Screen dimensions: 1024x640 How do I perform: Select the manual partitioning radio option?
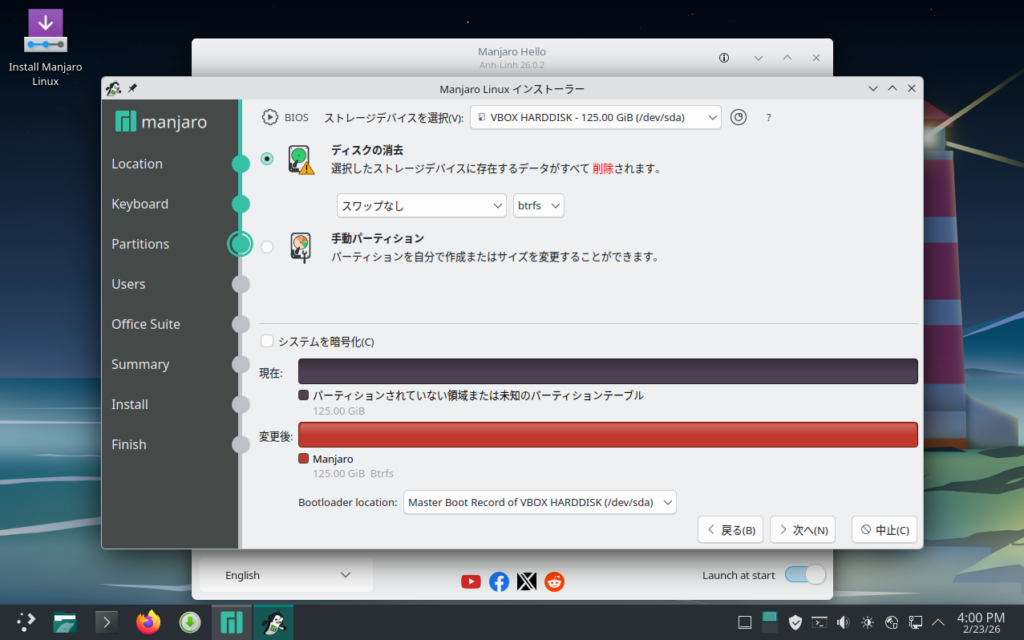267,247
